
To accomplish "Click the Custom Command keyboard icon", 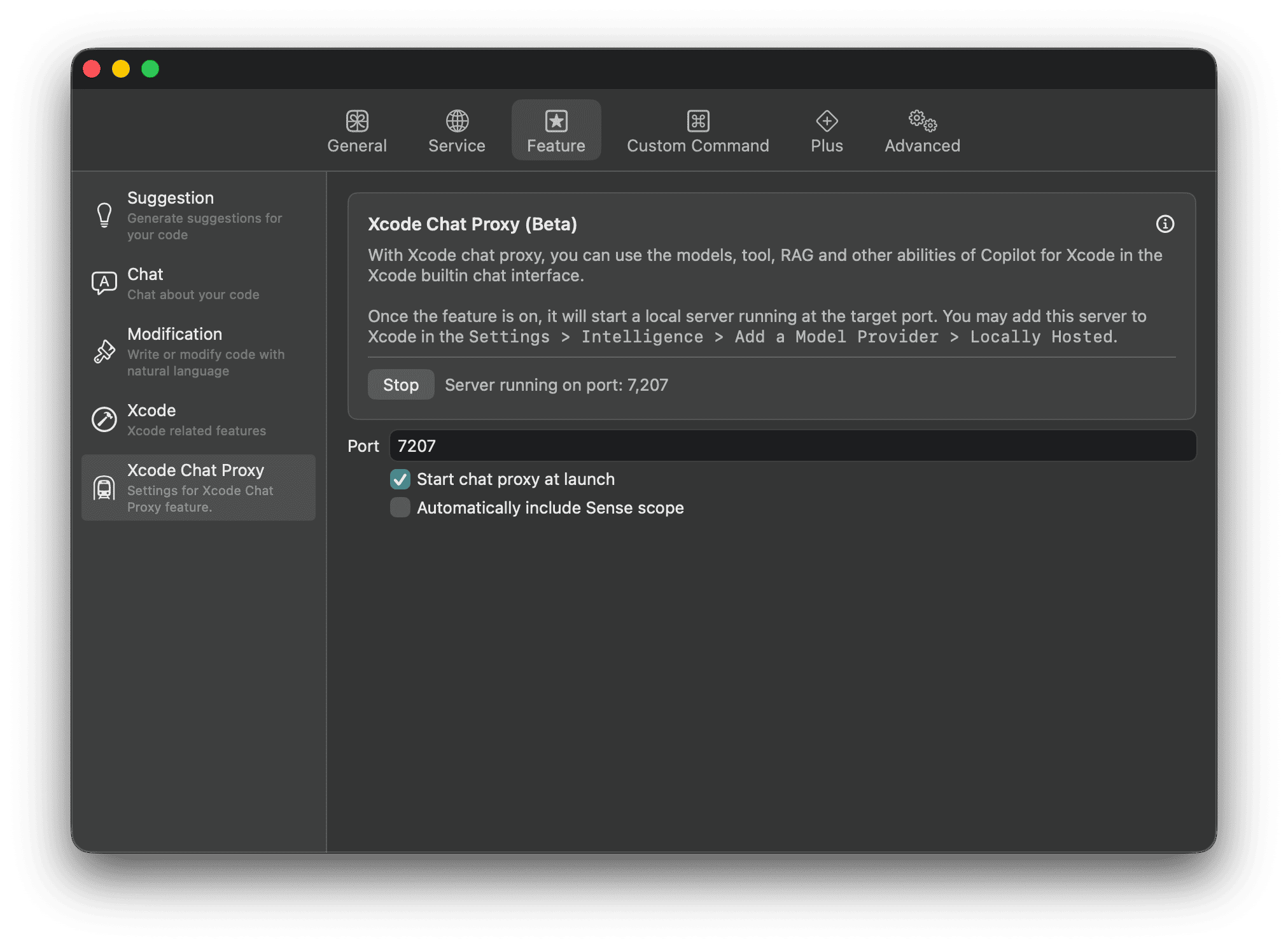I will click(x=697, y=120).
